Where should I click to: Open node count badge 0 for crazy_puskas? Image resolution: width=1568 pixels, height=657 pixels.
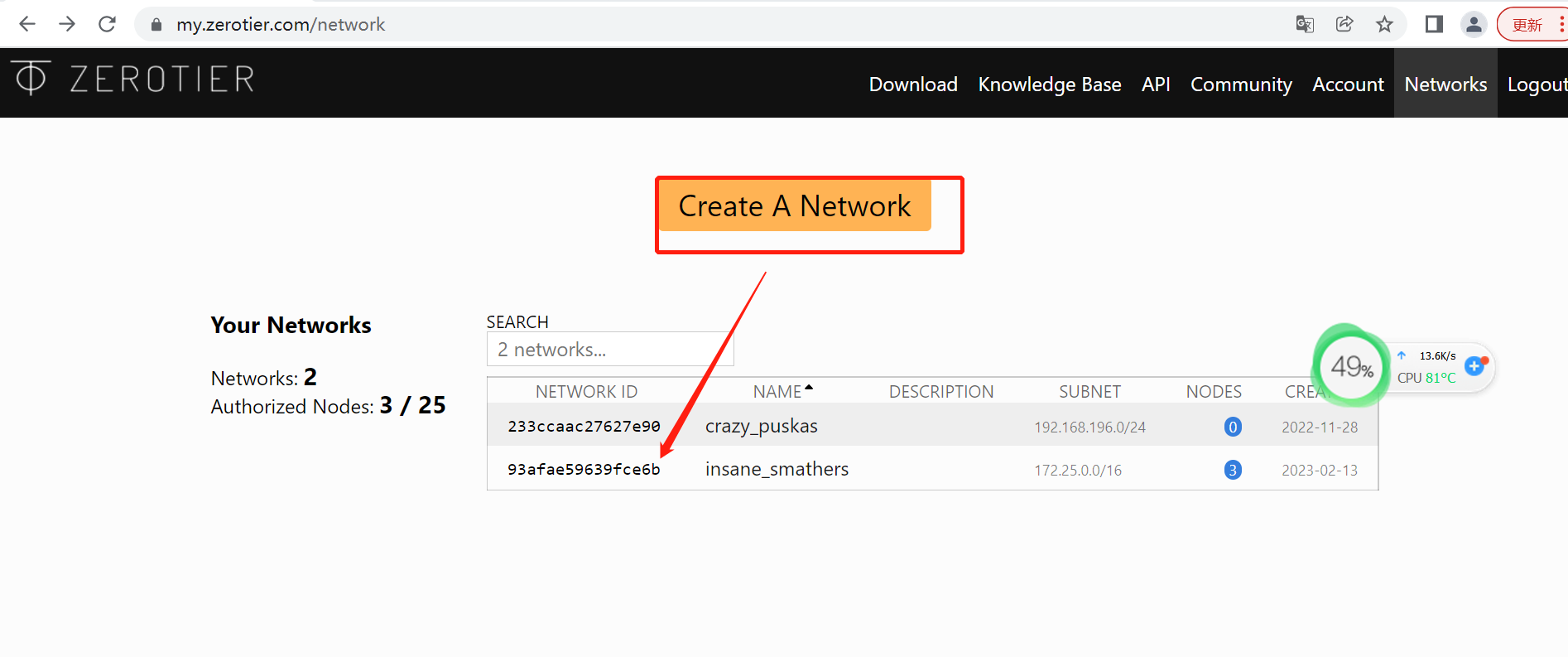pyautogui.click(x=1233, y=427)
